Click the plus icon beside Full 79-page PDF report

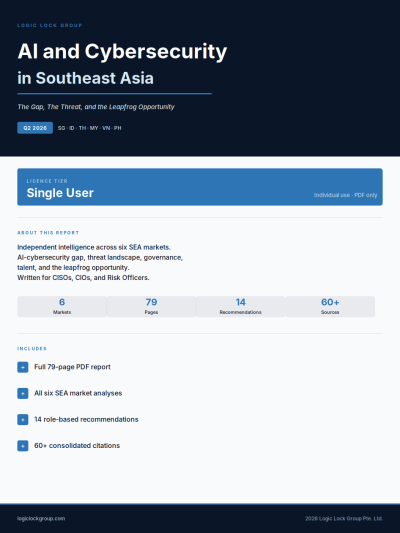pyautogui.click(x=23, y=367)
